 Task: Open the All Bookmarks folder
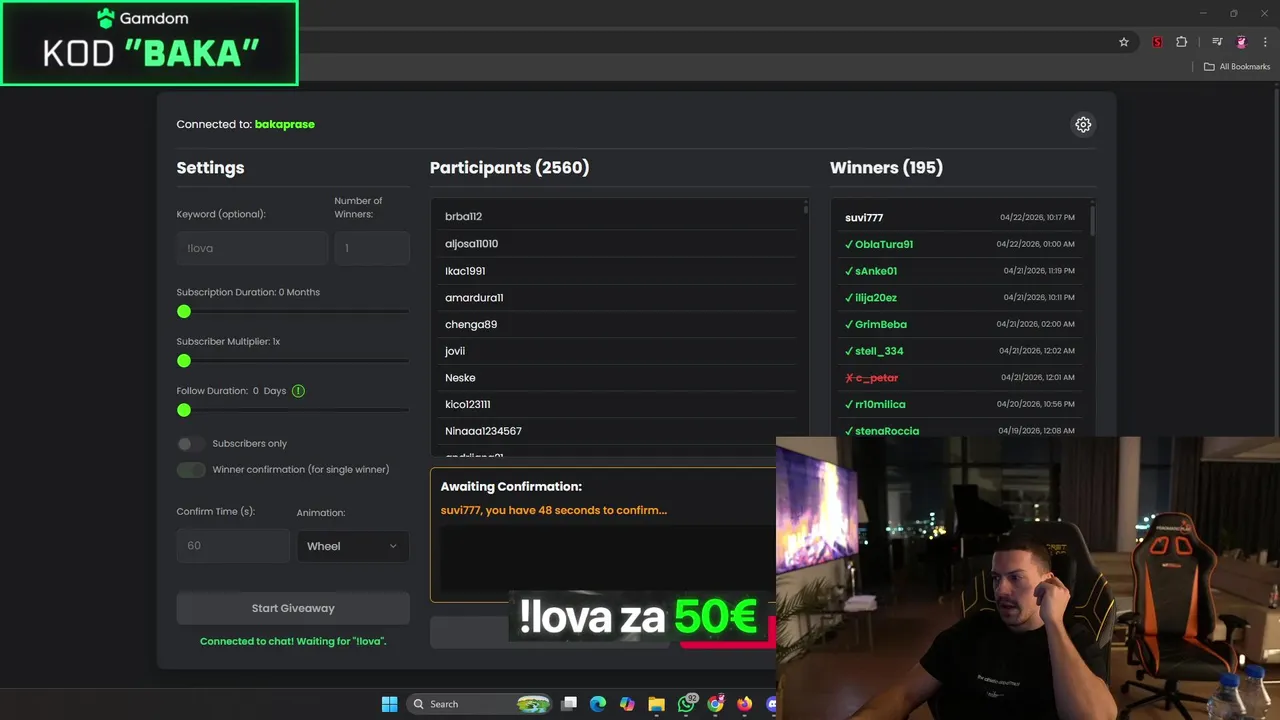coord(1237,67)
